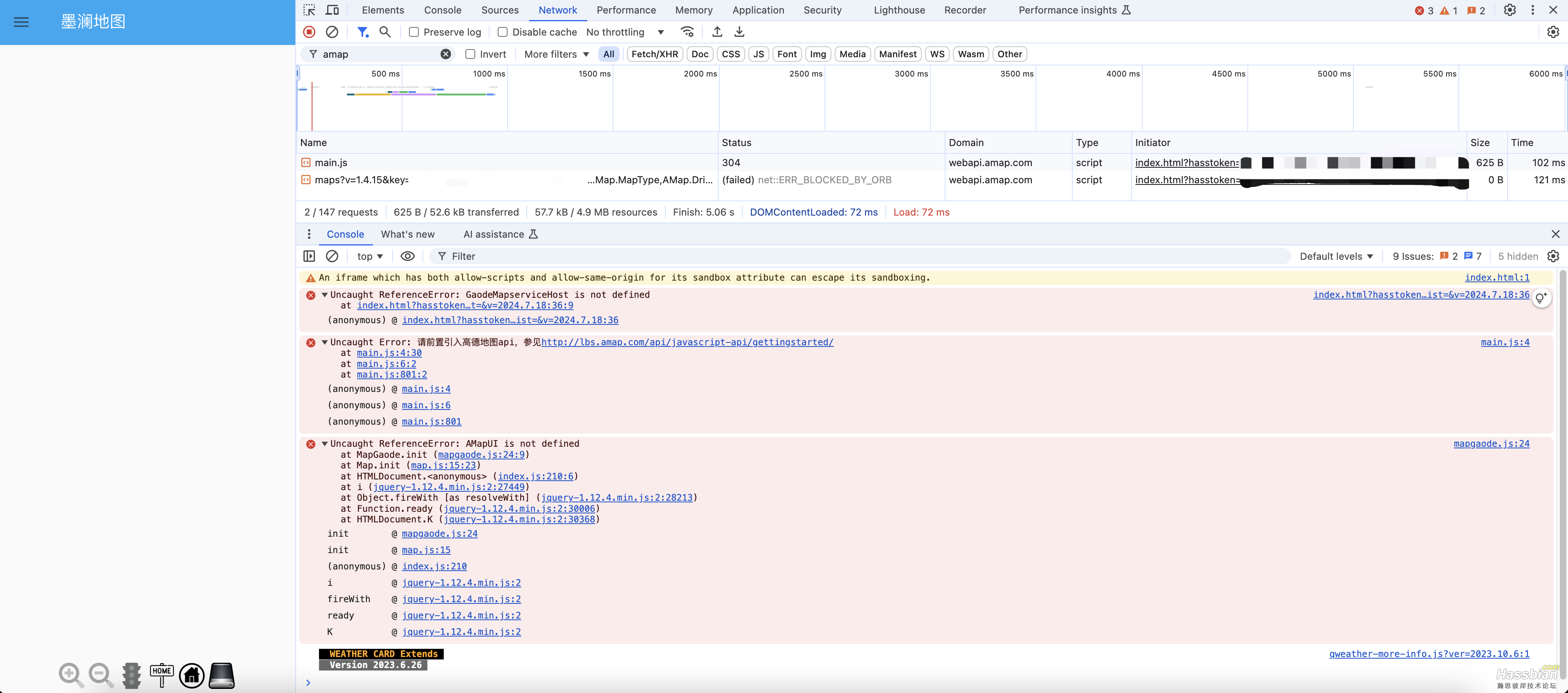The height and width of the screenshot is (693, 1568).
Task: Select the All request type filter
Action: [x=609, y=54]
